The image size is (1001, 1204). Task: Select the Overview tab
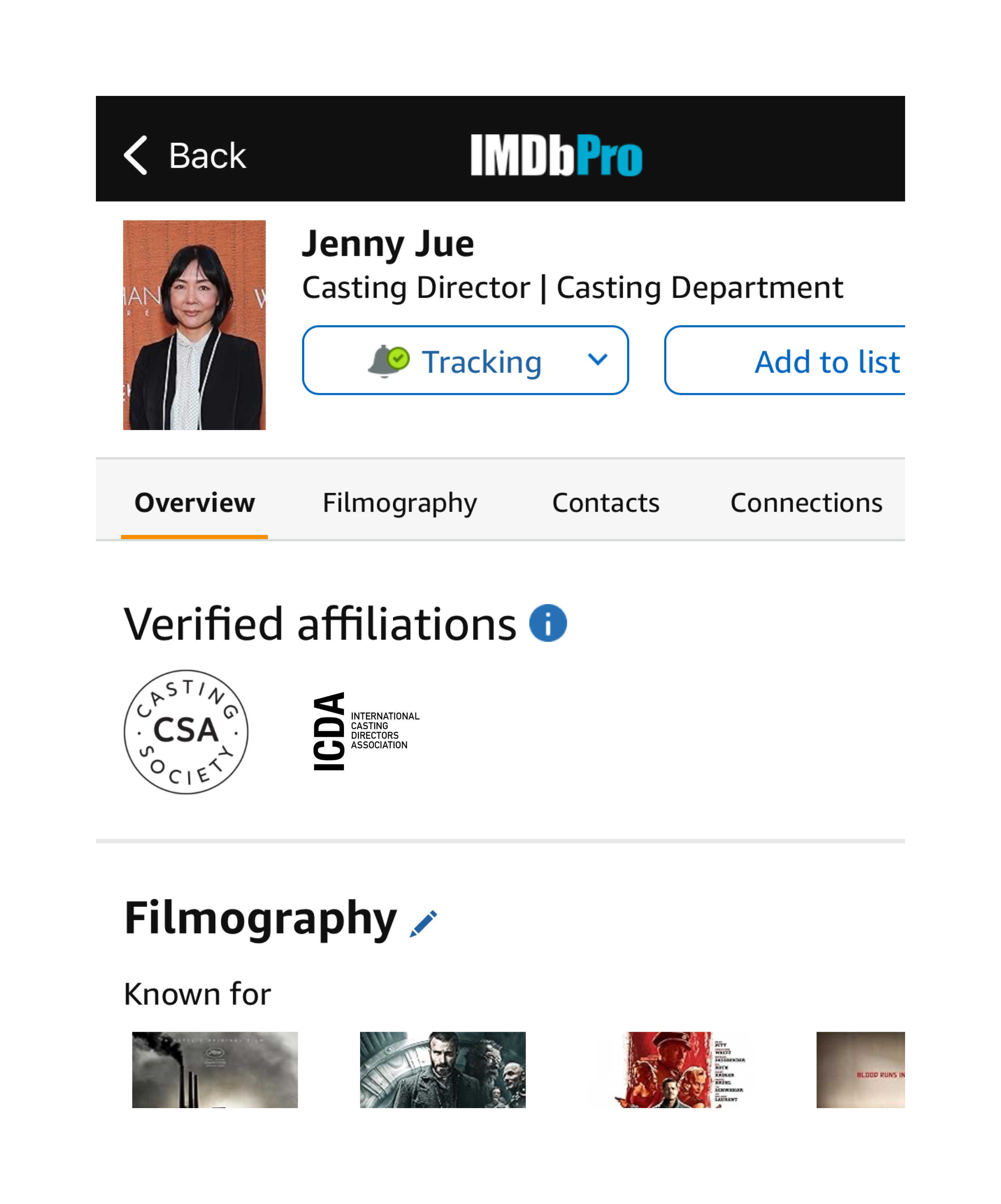(194, 503)
